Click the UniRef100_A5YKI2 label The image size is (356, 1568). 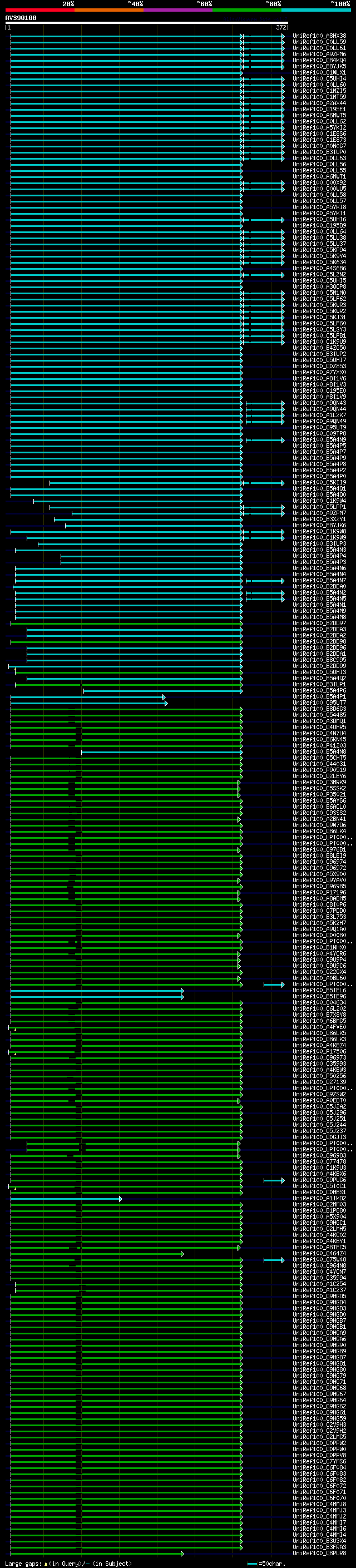[x=319, y=128]
